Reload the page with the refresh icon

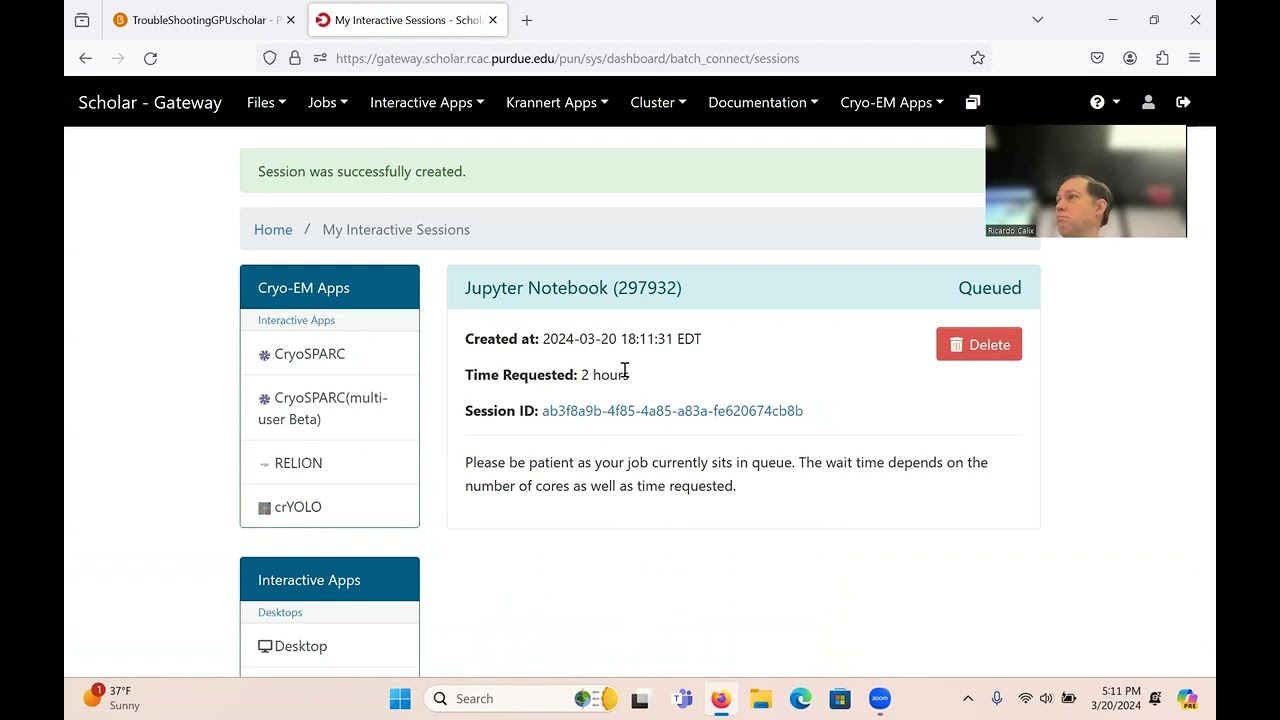[x=150, y=59]
